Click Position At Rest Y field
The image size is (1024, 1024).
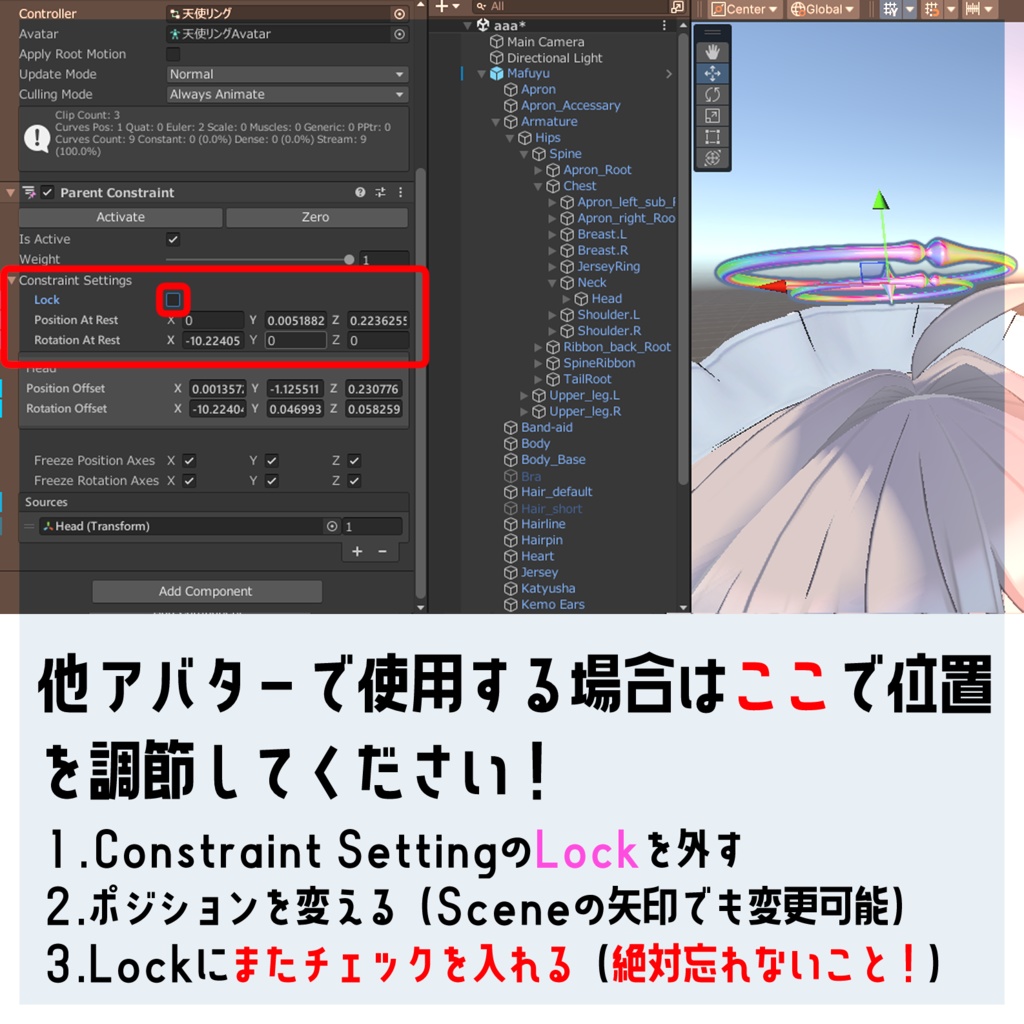295,320
